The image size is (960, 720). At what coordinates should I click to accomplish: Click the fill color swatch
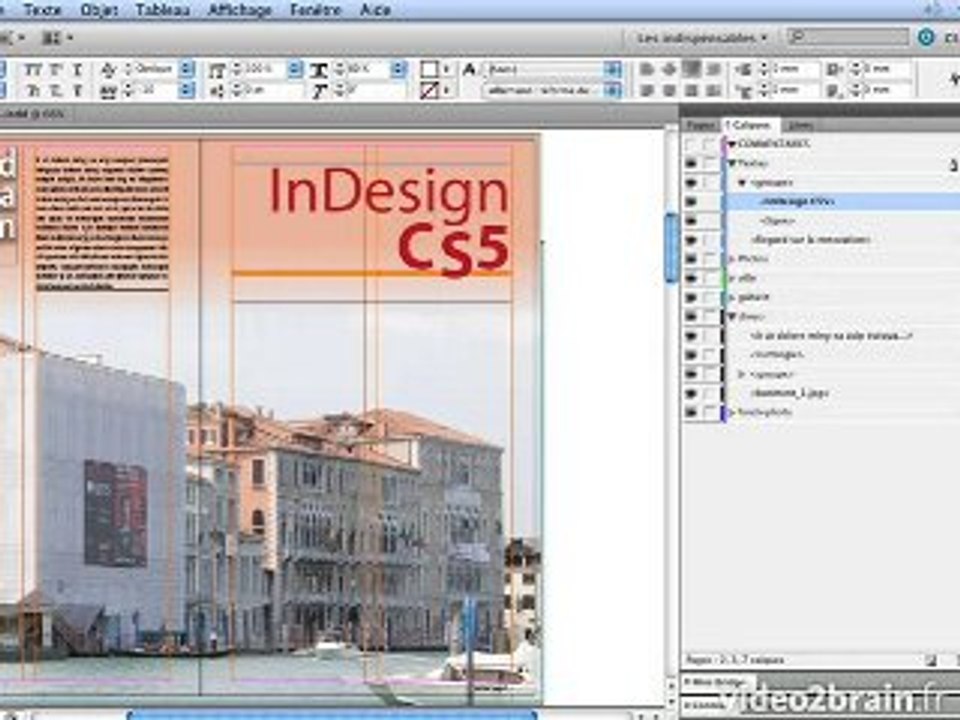click(x=430, y=69)
